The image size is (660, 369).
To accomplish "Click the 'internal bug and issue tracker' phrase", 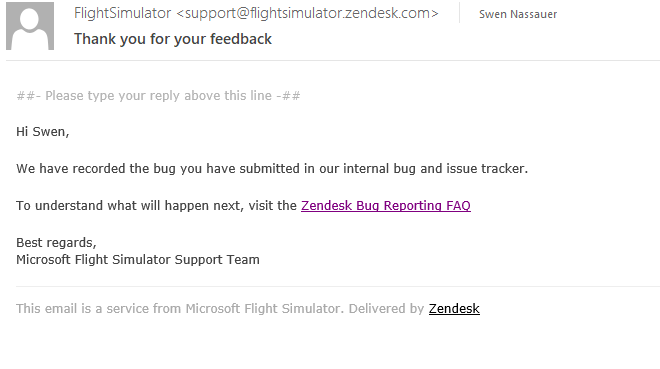I will point(434,169).
